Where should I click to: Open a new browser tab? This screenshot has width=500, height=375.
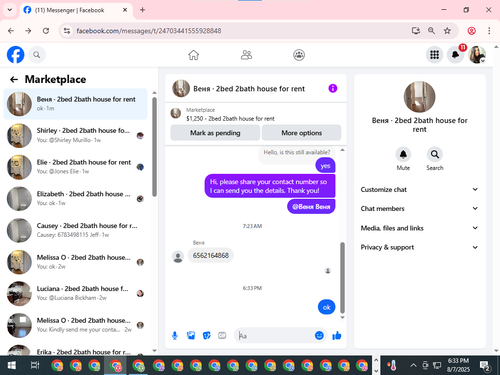(142, 10)
